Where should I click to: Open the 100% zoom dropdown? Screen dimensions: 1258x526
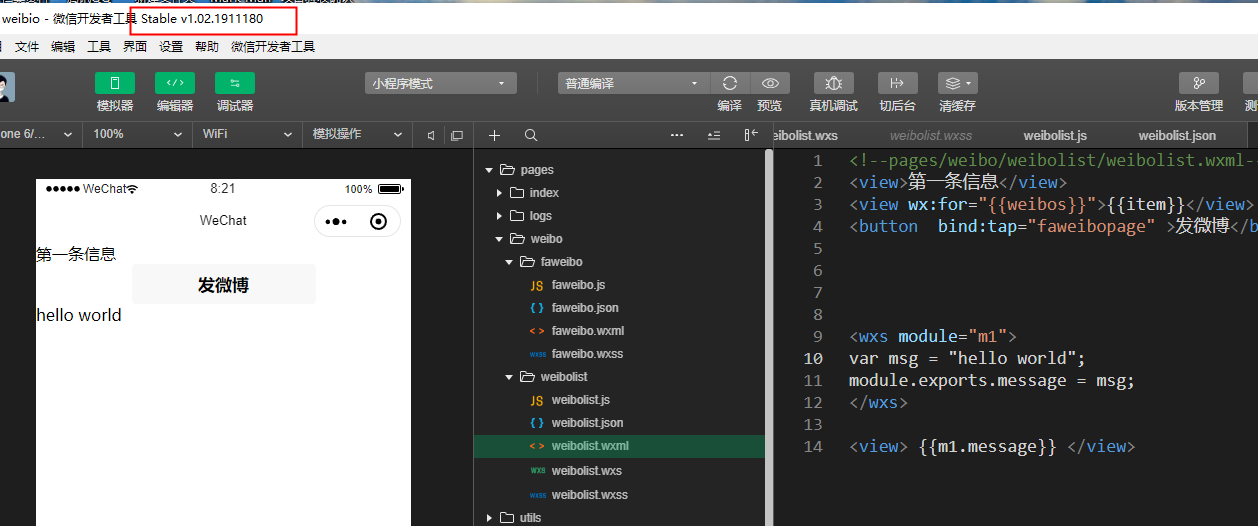click(x=137, y=134)
